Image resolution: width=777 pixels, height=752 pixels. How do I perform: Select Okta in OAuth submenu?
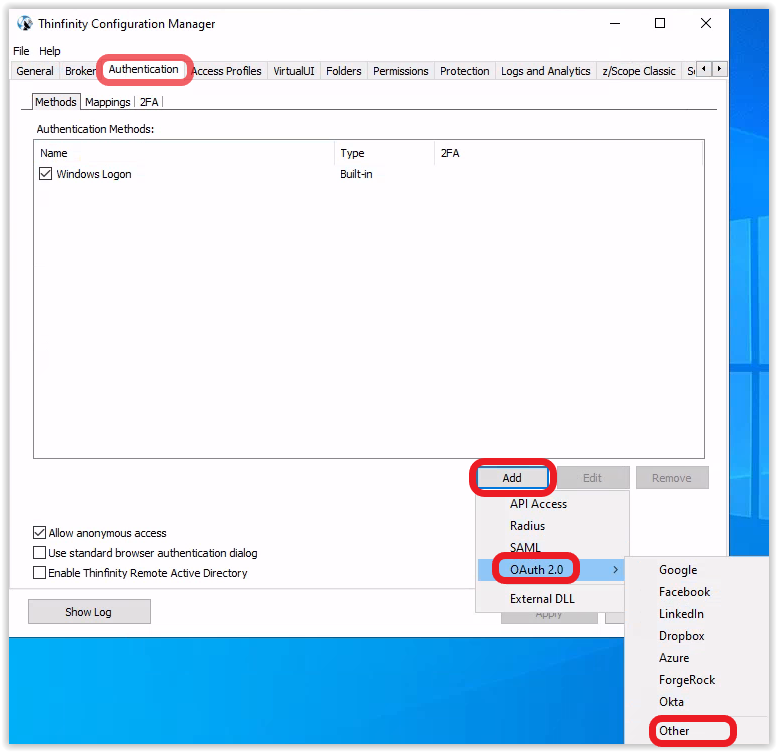[x=697, y=702]
